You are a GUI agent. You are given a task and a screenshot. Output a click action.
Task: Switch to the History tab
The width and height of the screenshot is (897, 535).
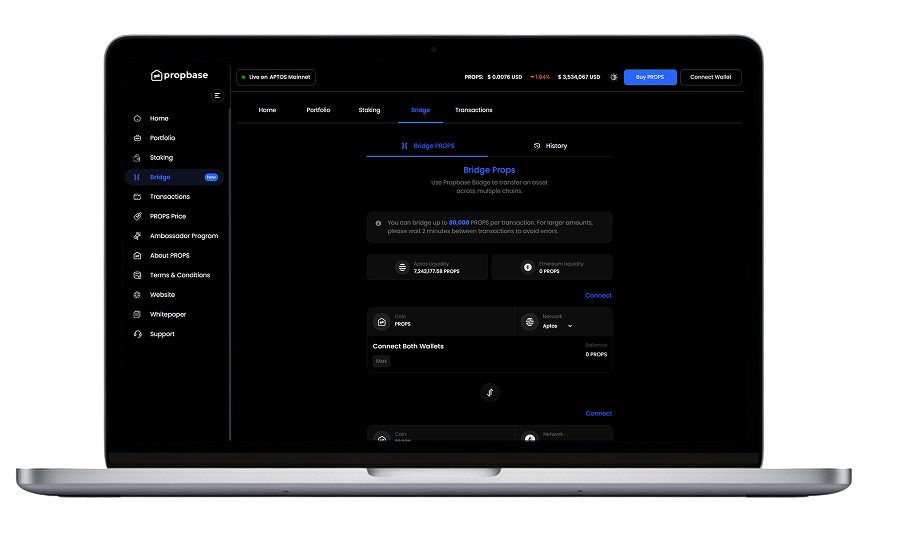coord(550,146)
